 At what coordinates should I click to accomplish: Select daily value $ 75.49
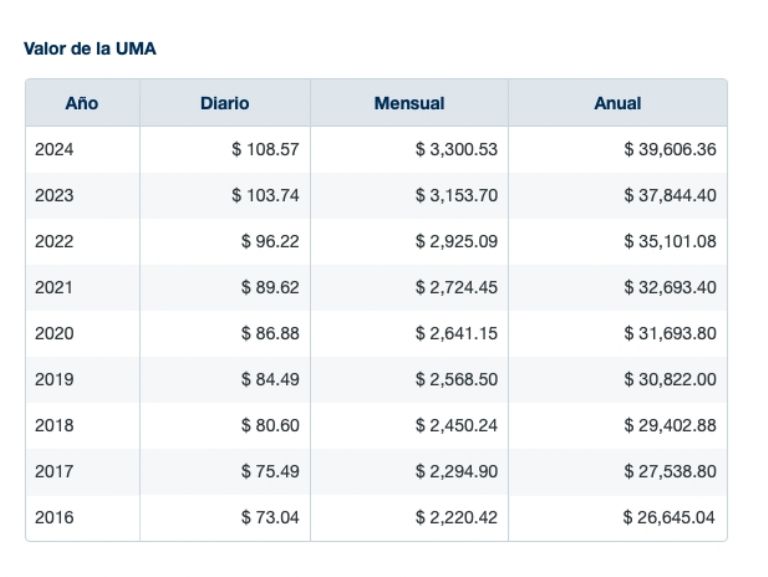click(270, 472)
